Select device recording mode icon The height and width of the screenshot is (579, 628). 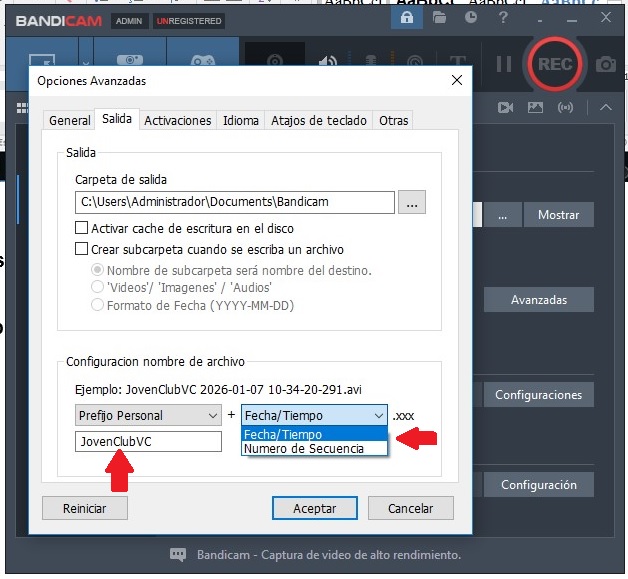point(130,60)
